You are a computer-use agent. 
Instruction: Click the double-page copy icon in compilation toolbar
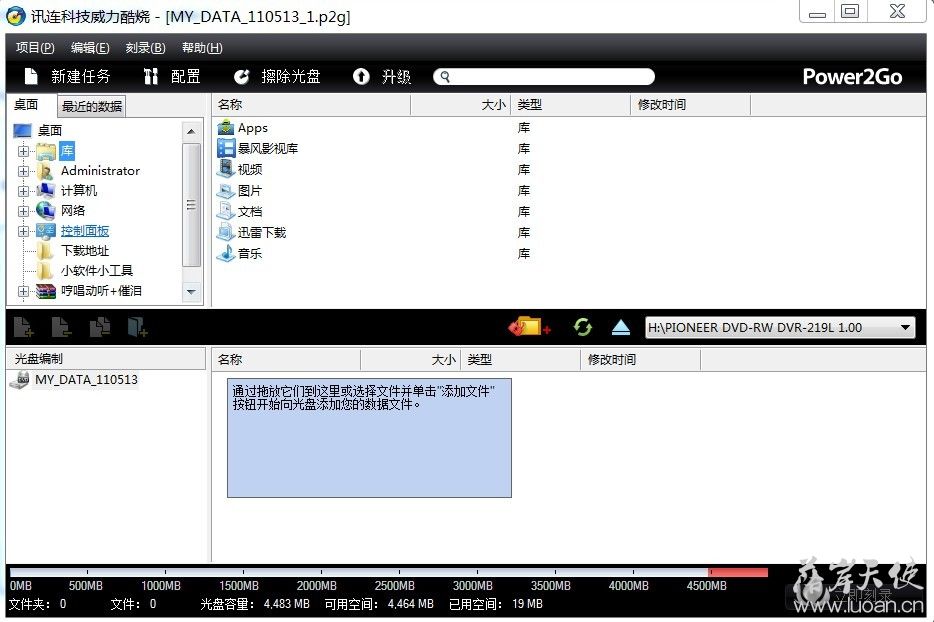coord(99,327)
